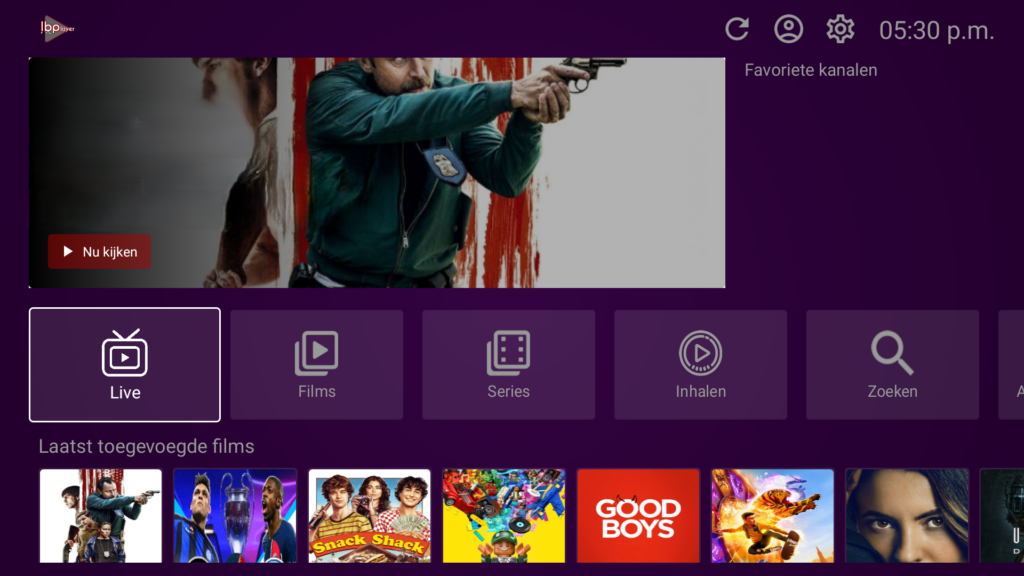Open the Films tile

click(317, 364)
